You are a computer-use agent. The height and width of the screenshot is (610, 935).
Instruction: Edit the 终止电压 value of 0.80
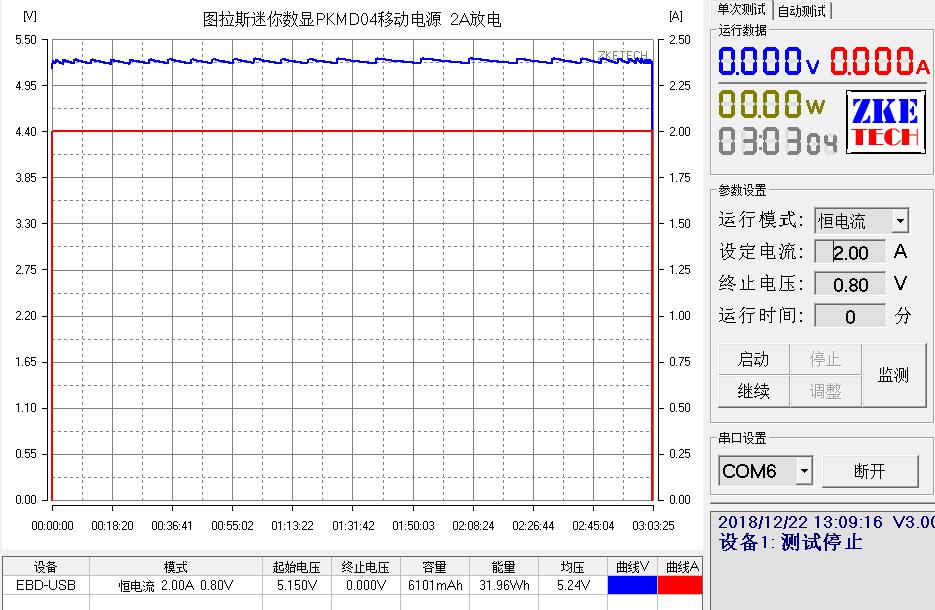849,284
